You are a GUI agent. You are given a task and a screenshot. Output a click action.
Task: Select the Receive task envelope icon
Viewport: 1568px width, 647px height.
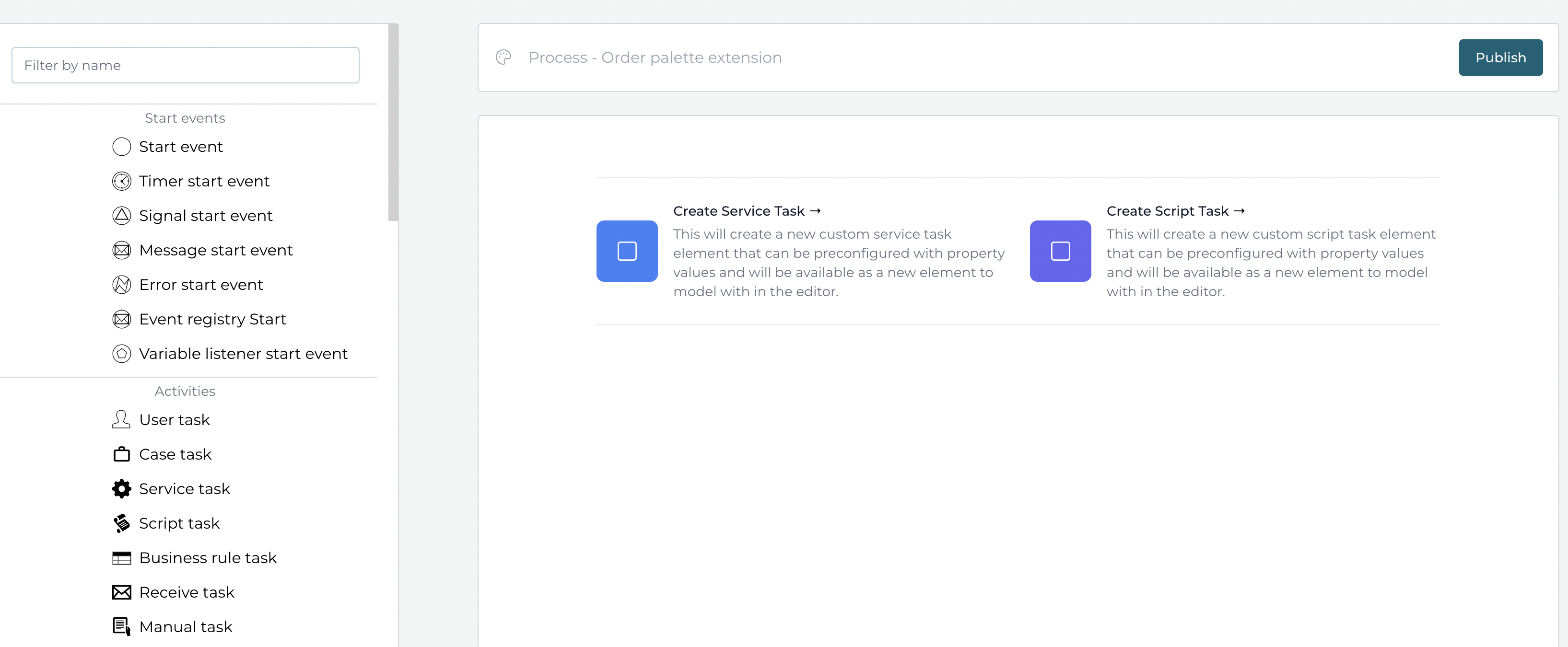pyautogui.click(x=122, y=592)
